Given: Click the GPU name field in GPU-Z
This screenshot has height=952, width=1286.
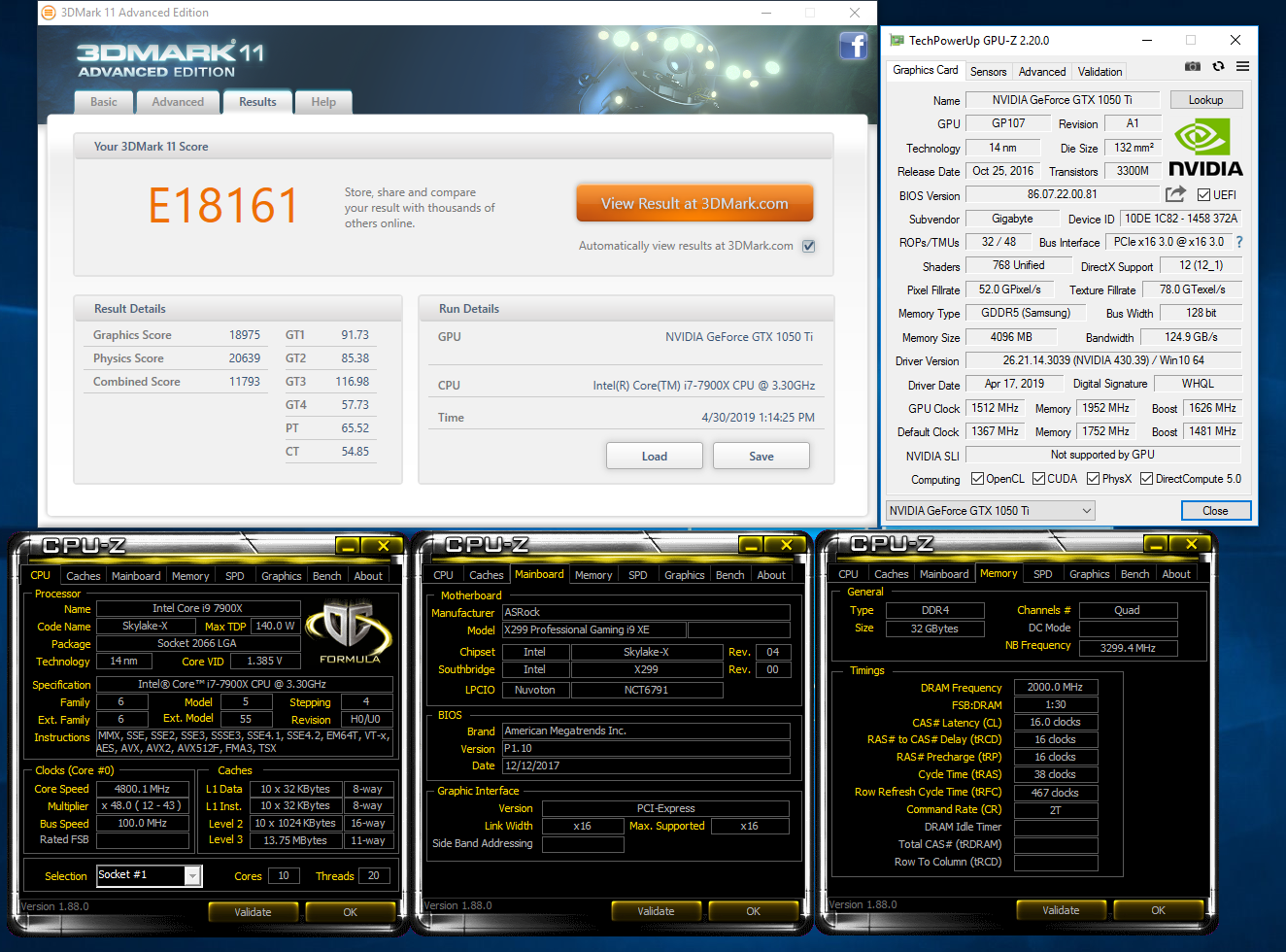Looking at the screenshot, I should coord(1063,100).
